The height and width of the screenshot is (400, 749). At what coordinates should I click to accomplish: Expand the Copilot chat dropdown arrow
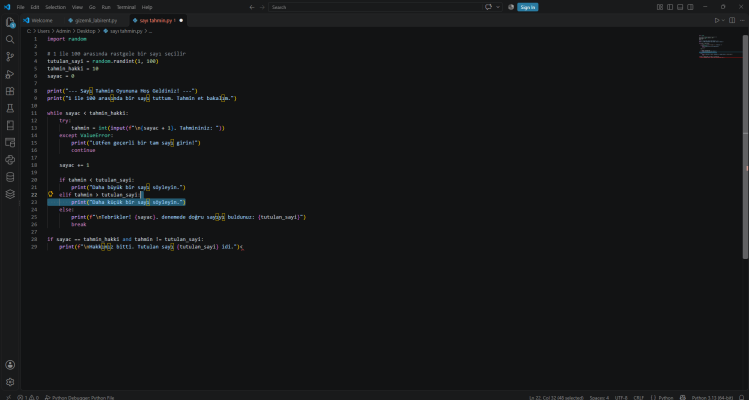click(498, 7)
